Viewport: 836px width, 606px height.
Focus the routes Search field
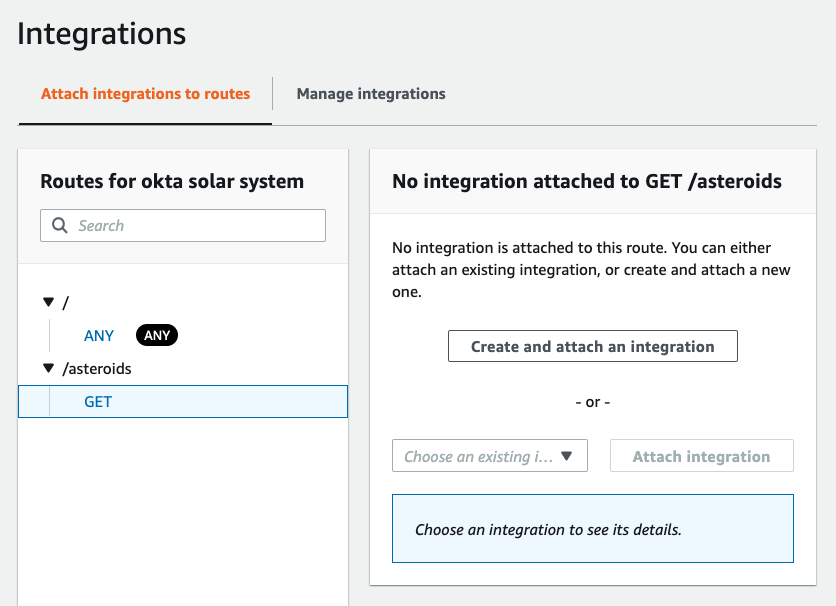point(183,225)
